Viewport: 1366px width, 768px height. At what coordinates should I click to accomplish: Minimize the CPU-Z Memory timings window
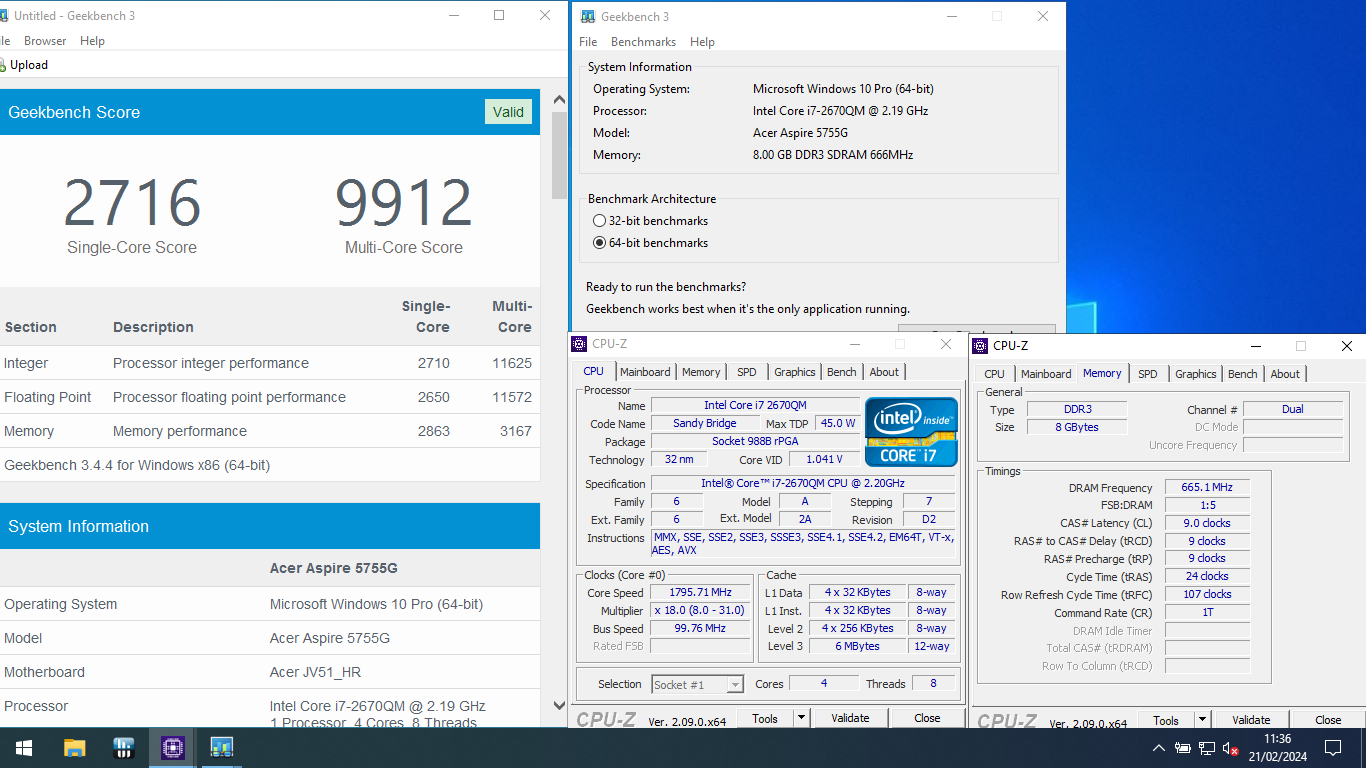pos(1255,346)
